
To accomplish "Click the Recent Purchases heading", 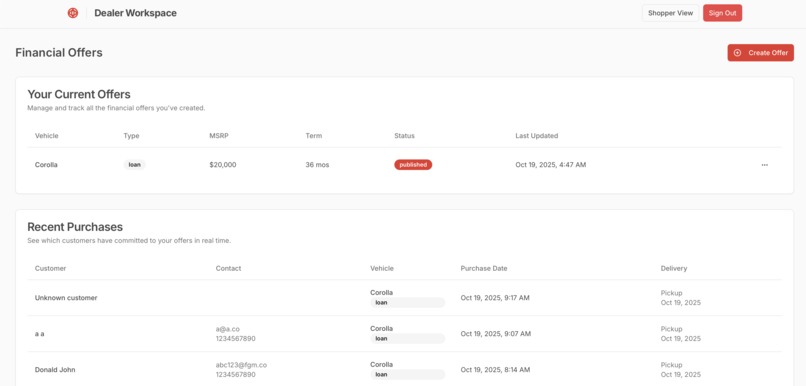I will [75, 227].
